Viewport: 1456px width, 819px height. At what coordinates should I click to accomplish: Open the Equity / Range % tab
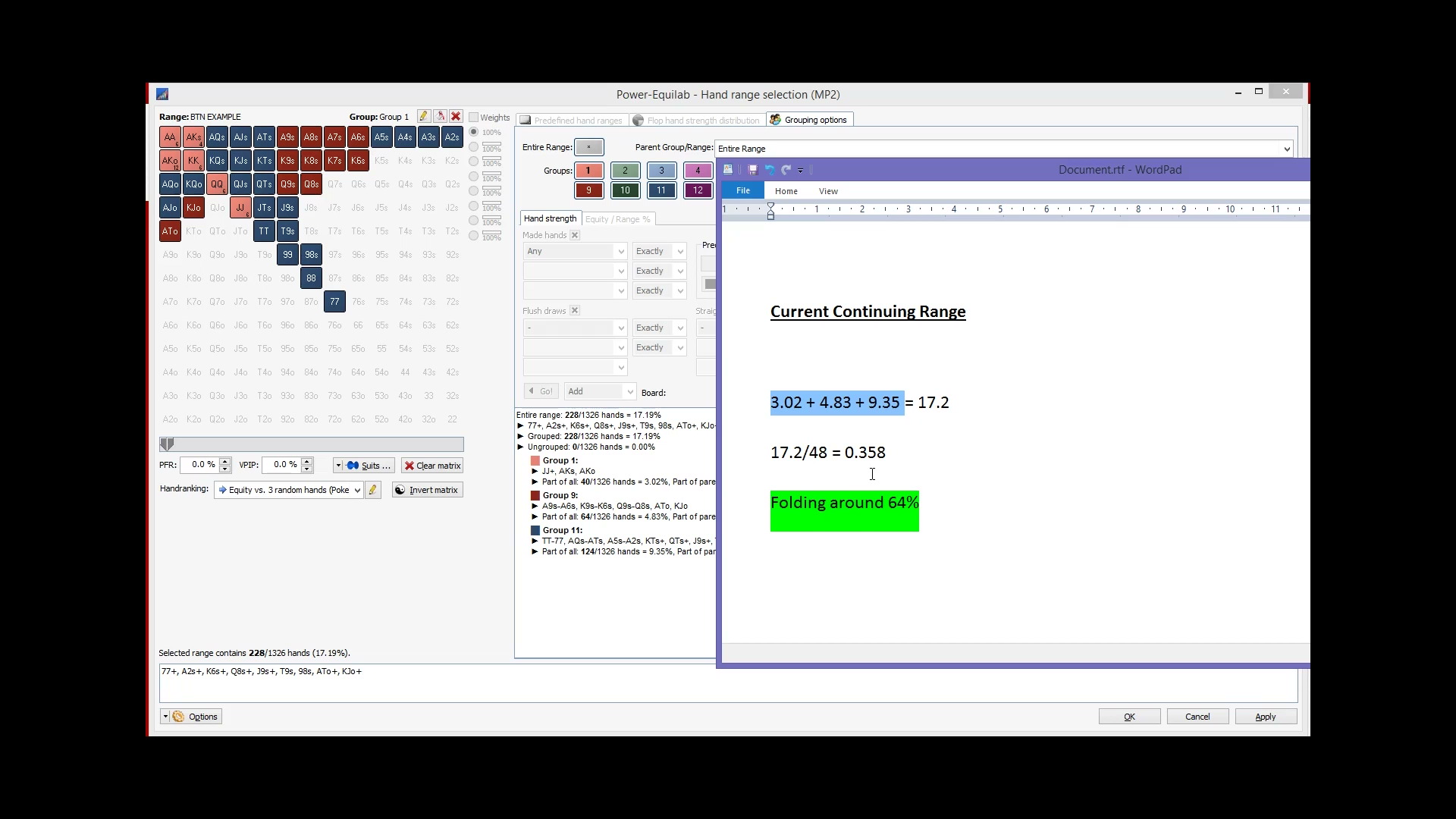coord(618,219)
